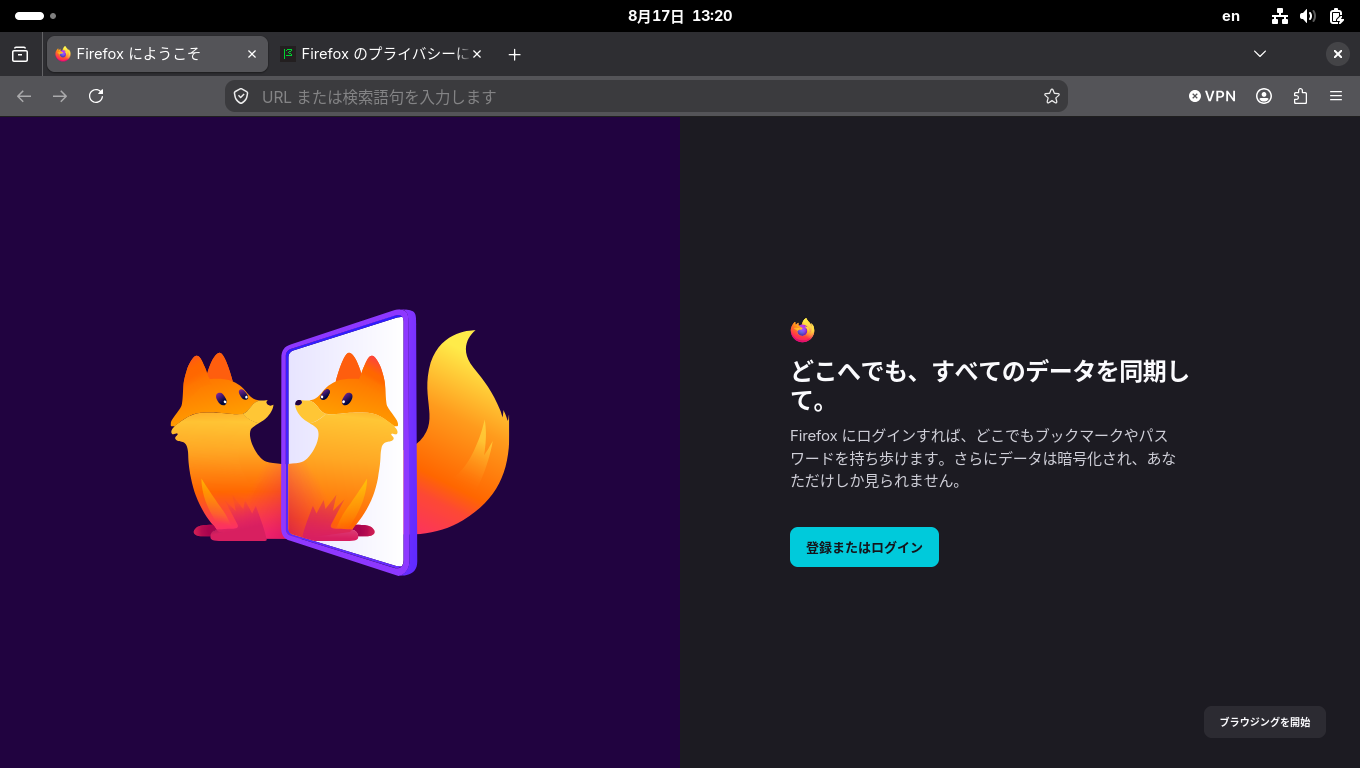This screenshot has width=1360, height=768.
Task: Open the VPN toolbar button
Action: click(x=1212, y=96)
